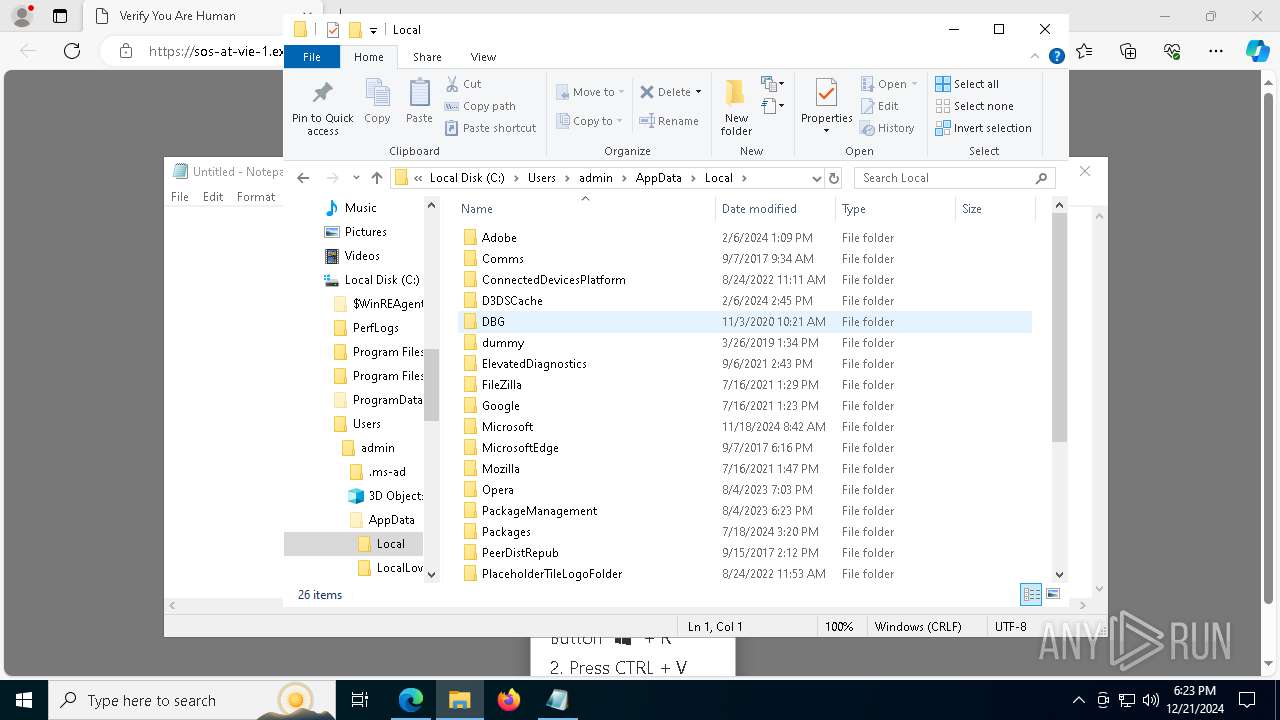Click the Notepad taskbar icon
Image resolution: width=1280 pixels, height=720 pixels.
[557, 700]
